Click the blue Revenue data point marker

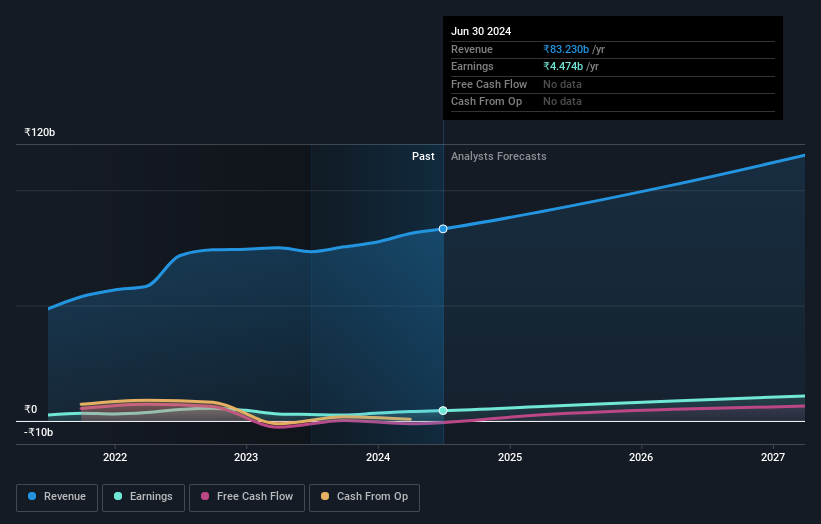coord(443,229)
